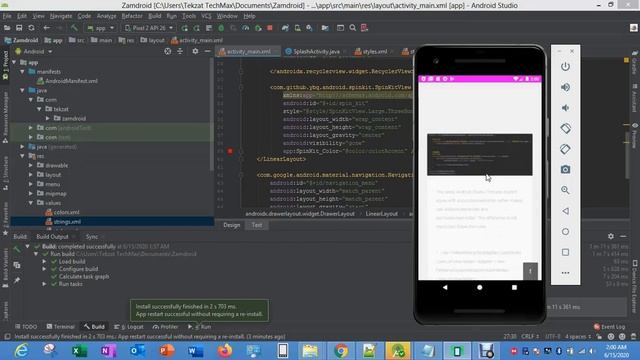This screenshot has height=360, width=640.
Task: Lower emulator volume with volume down icon
Action: coord(565,108)
